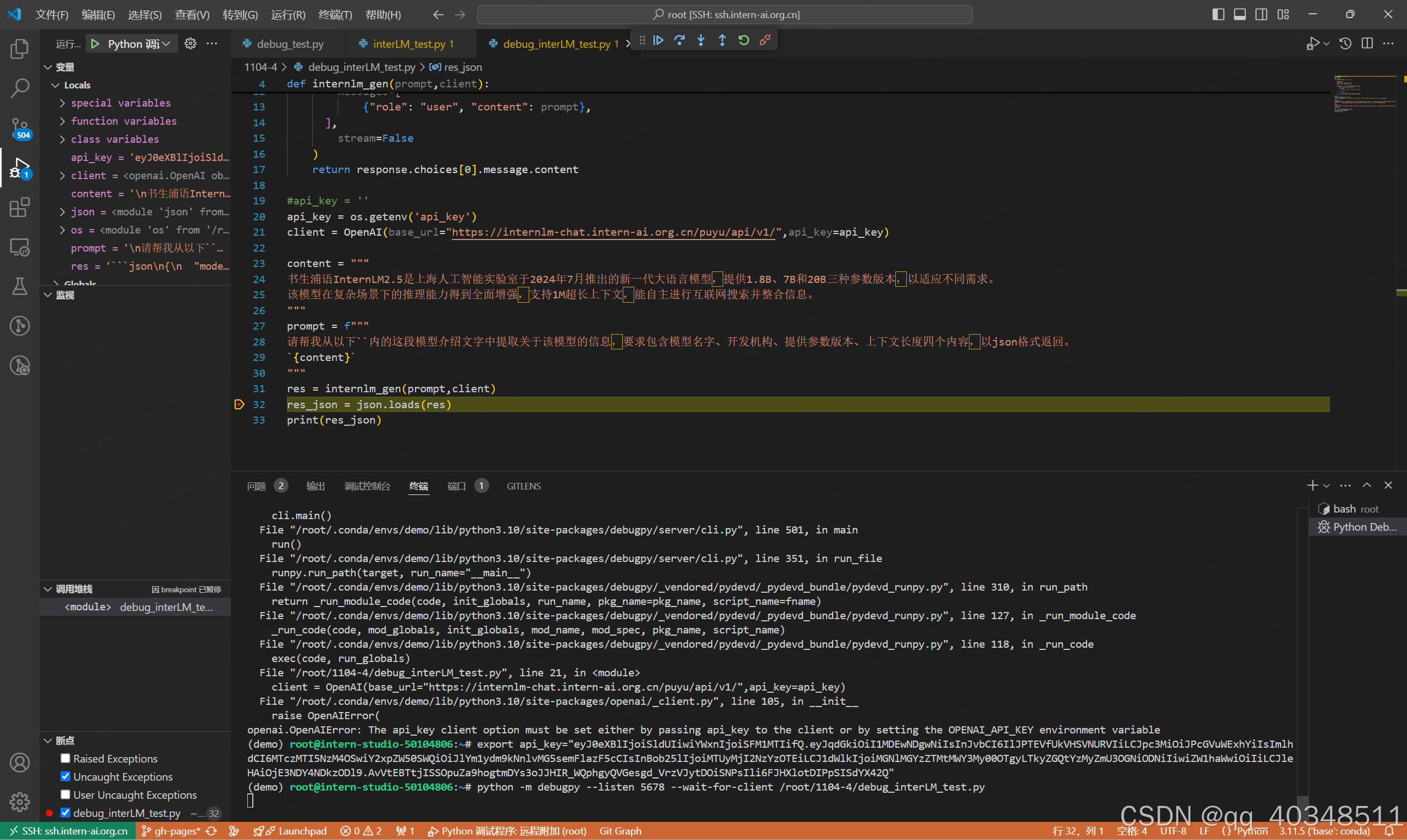The image size is (1407, 840).
Task: Open the Extensions view in activity bar
Action: click(x=20, y=207)
